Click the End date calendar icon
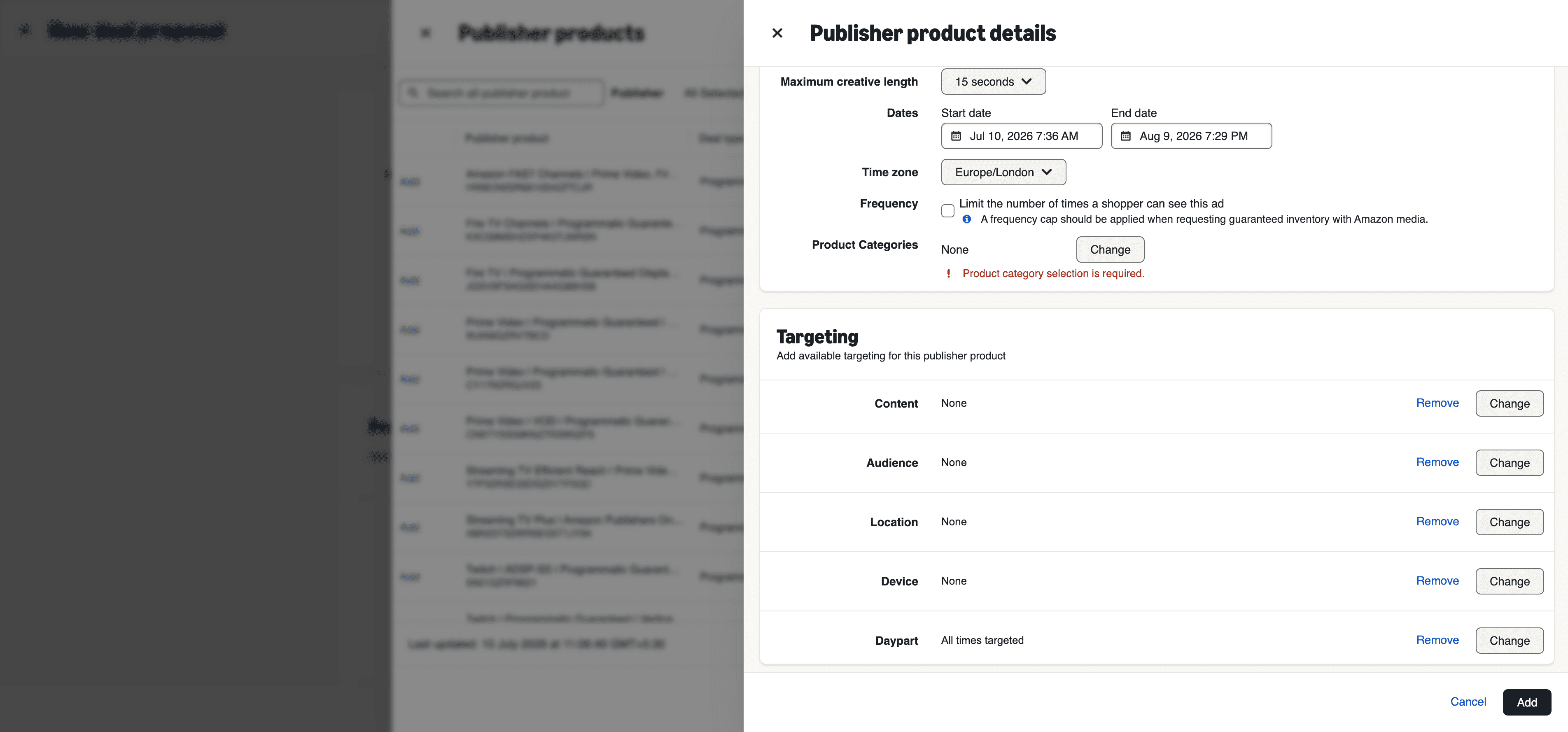 1126,136
